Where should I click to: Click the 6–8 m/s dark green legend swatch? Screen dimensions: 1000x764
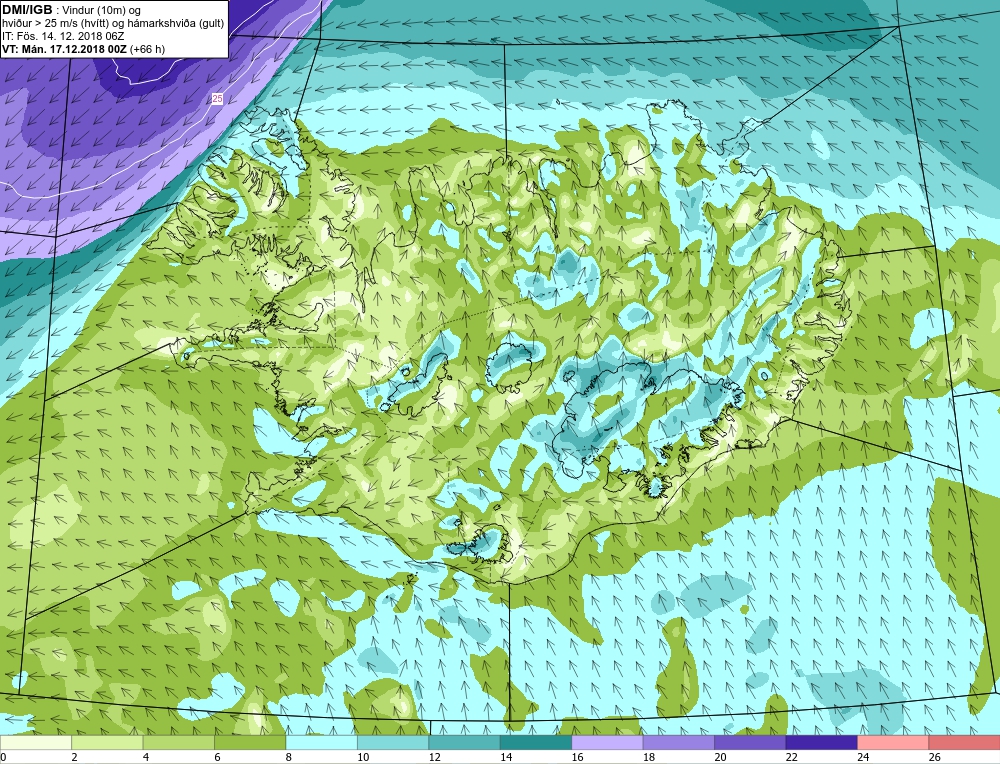pos(250,742)
